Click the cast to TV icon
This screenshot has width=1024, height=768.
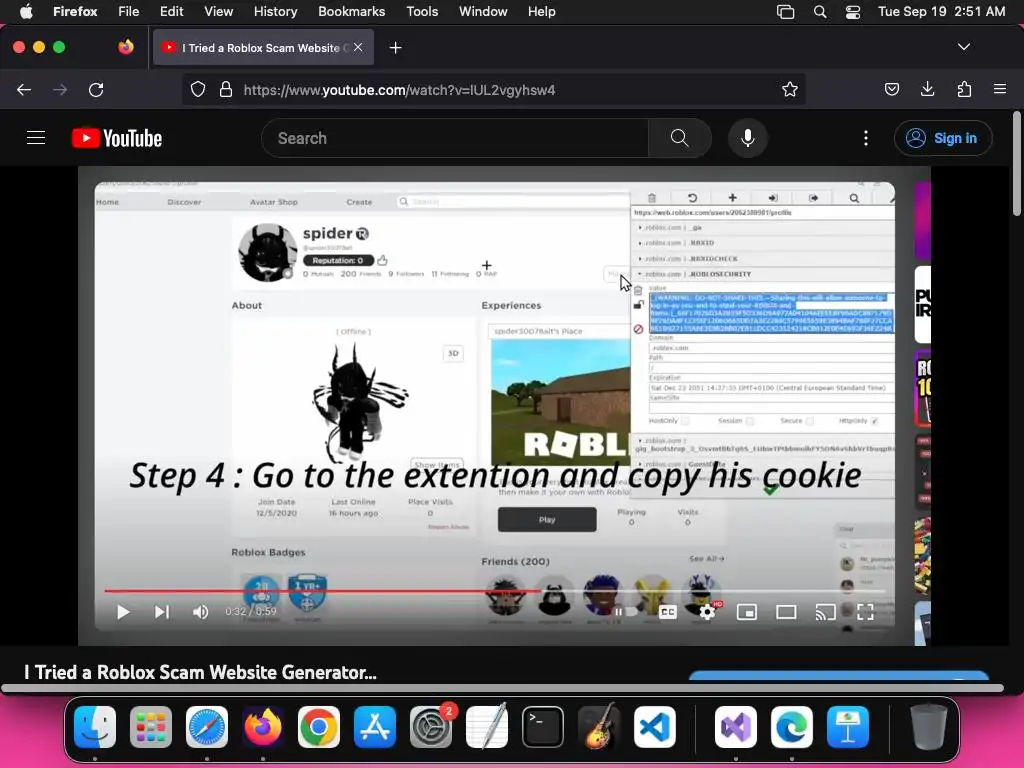point(825,612)
